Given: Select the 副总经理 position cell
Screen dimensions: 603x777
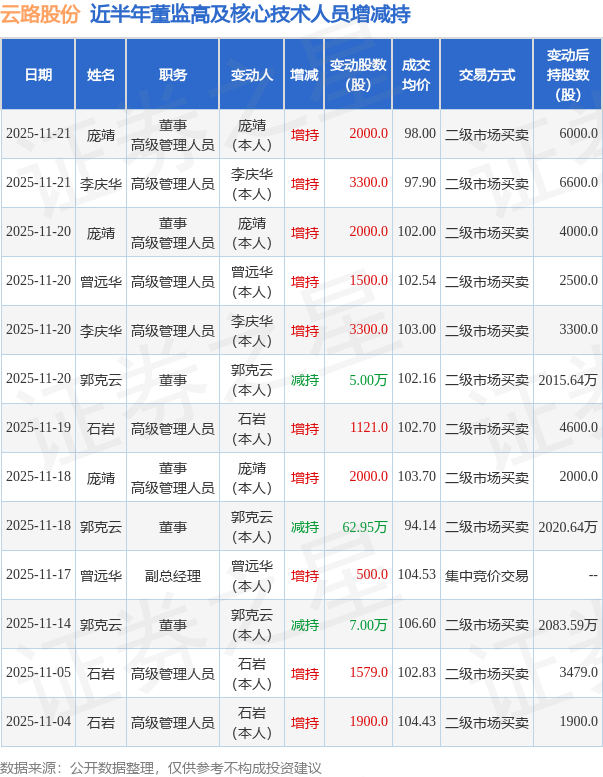Looking at the screenshot, I should click(172, 576).
